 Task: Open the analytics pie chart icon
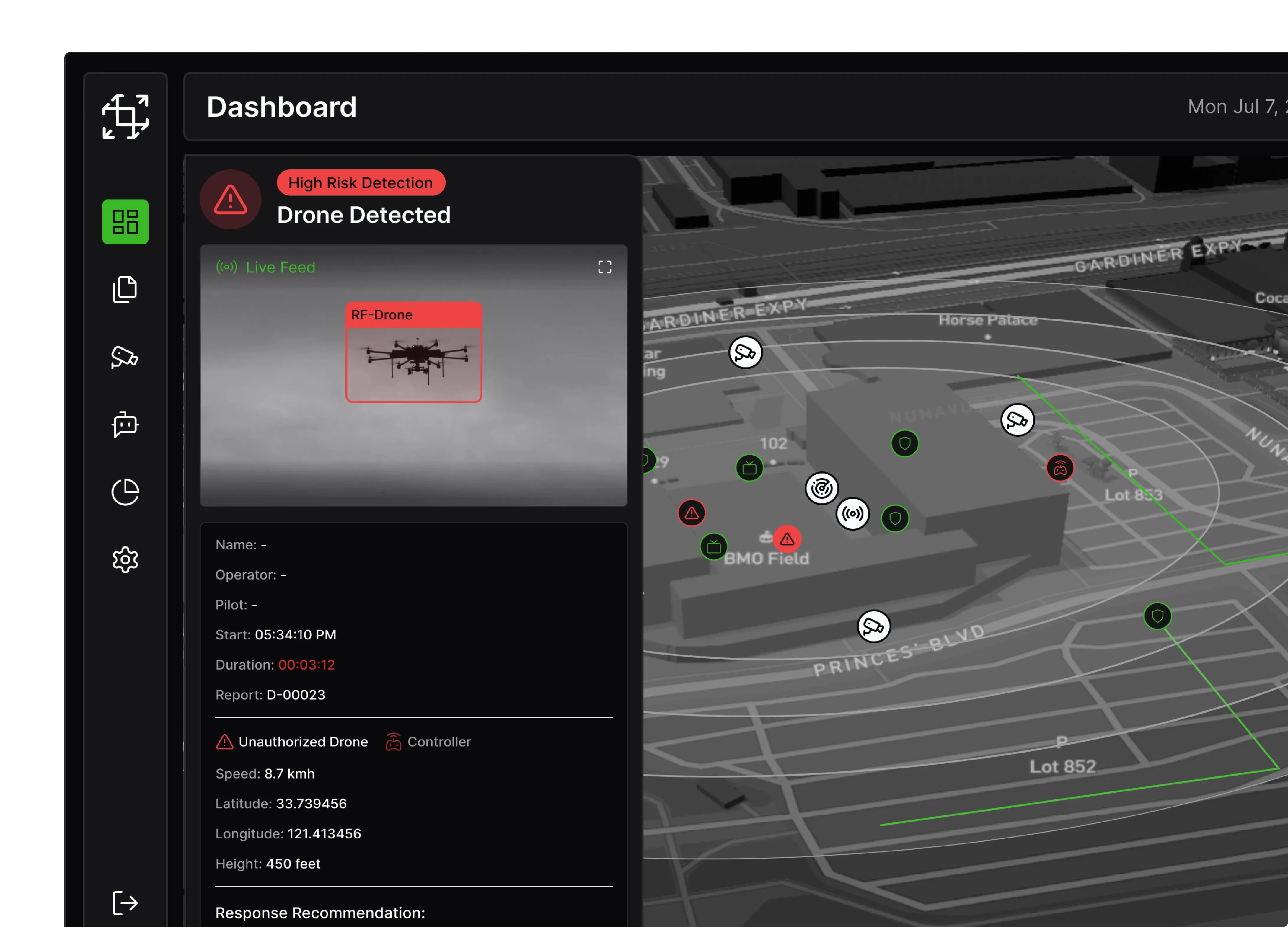click(125, 492)
